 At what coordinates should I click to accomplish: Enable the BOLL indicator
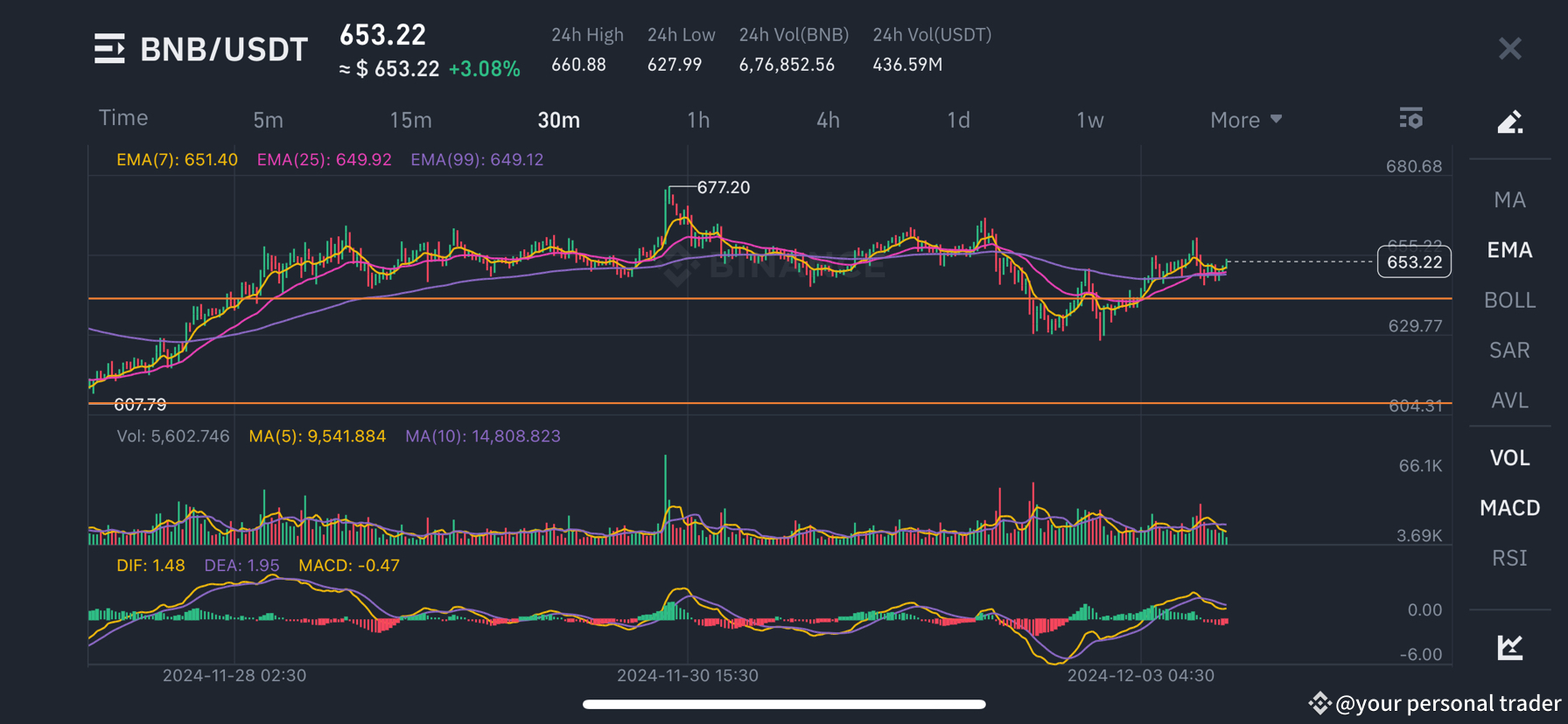pos(1510,300)
